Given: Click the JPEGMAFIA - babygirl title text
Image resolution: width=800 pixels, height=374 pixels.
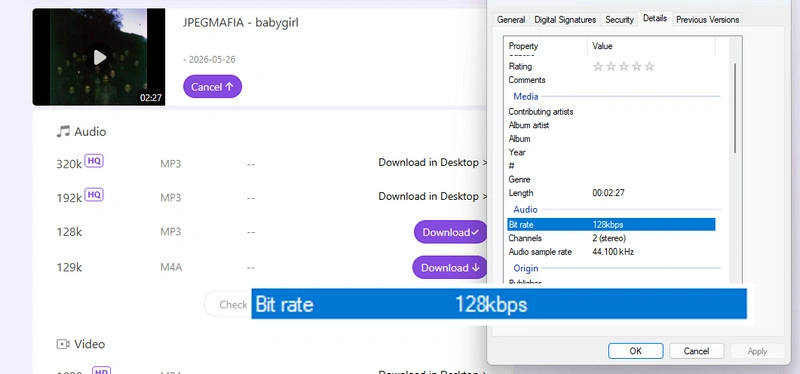Looking at the screenshot, I should click(x=241, y=23).
